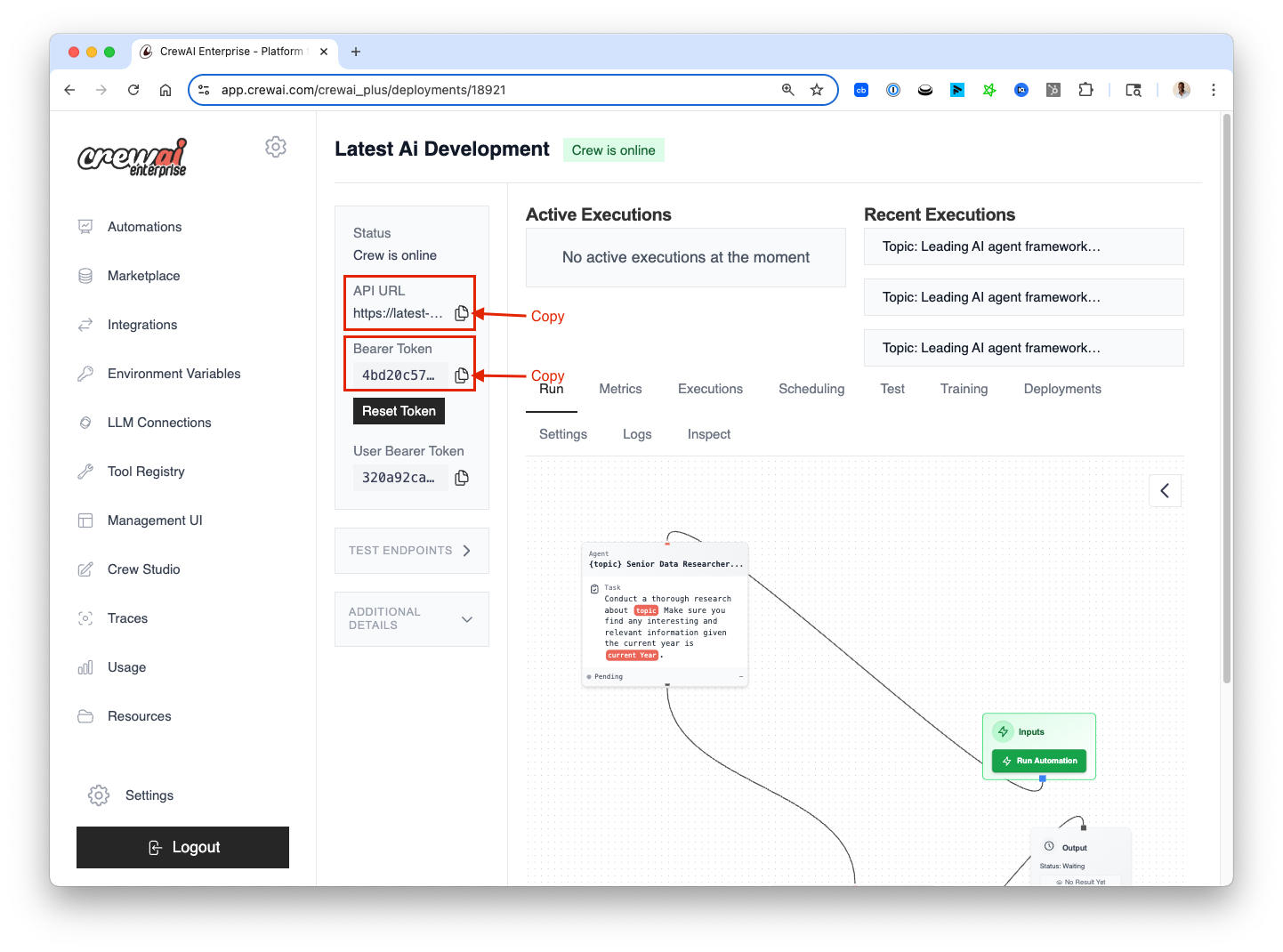1283x952 pixels.
Task: Expand the Test Endpoints panel
Action: [x=411, y=551]
